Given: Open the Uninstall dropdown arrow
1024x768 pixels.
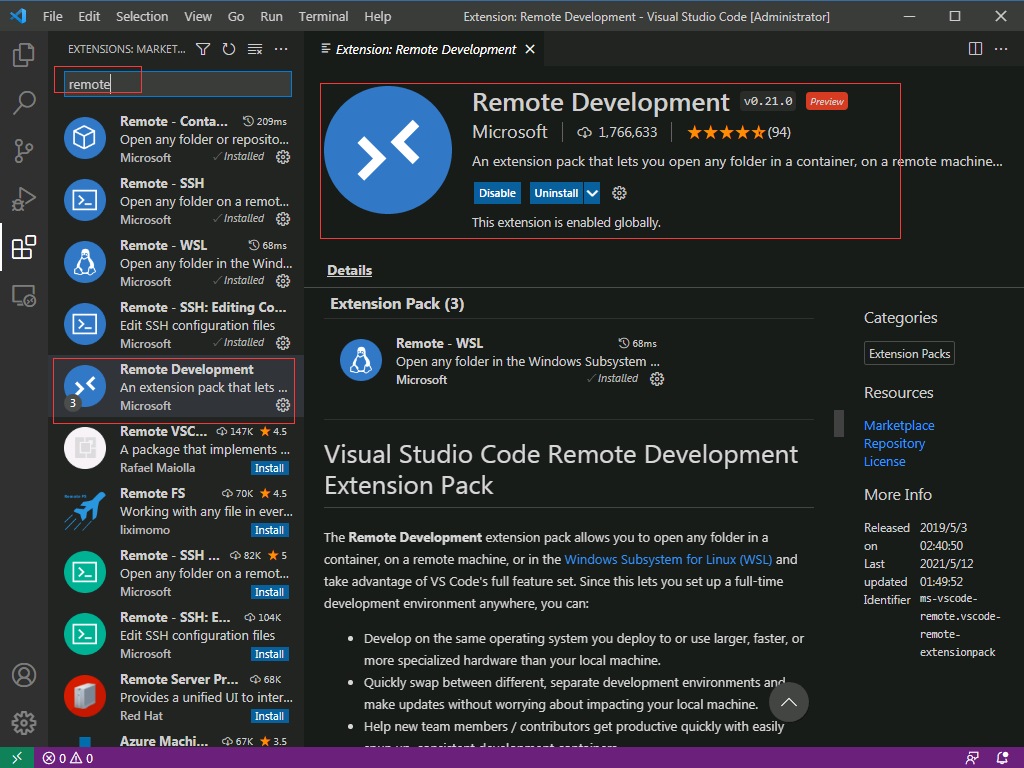Looking at the screenshot, I should pos(592,193).
